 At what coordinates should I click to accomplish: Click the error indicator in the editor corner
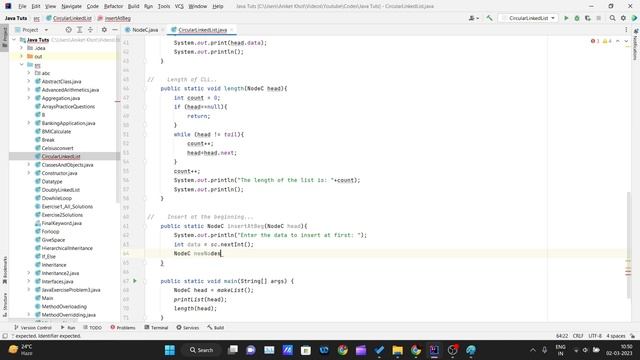point(595,41)
